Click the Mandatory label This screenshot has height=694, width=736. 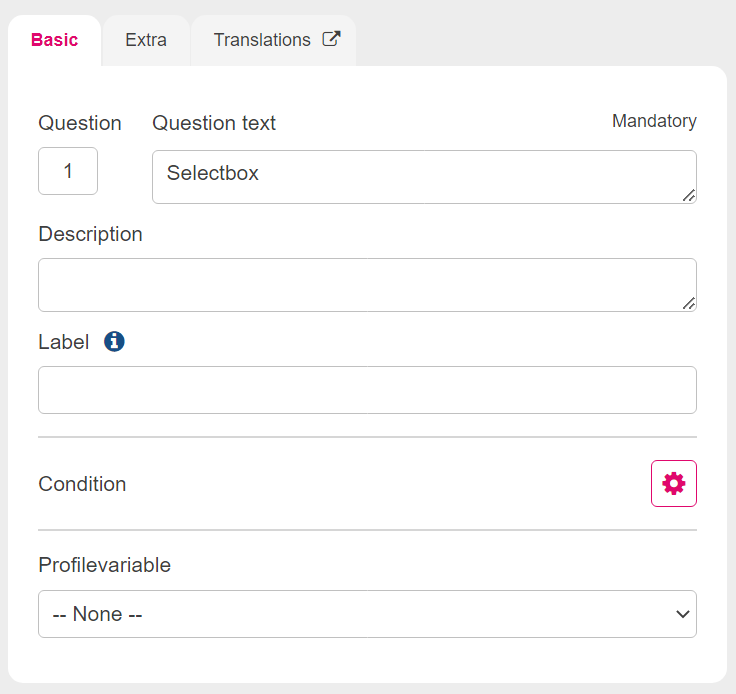pyautogui.click(x=654, y=121)
